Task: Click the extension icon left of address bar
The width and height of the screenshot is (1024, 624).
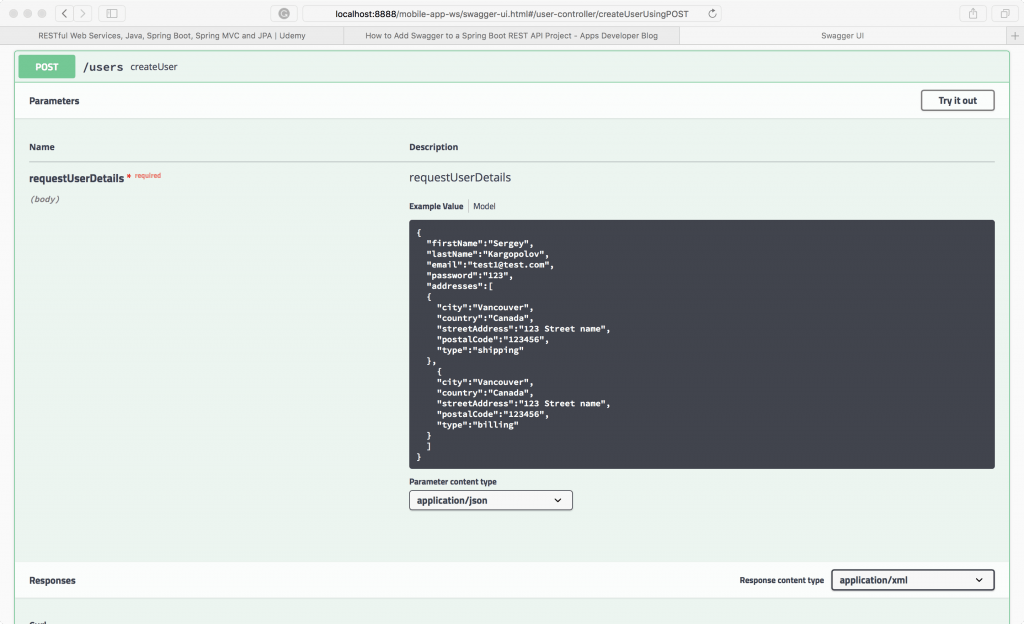Action: (x=284, y=14)
